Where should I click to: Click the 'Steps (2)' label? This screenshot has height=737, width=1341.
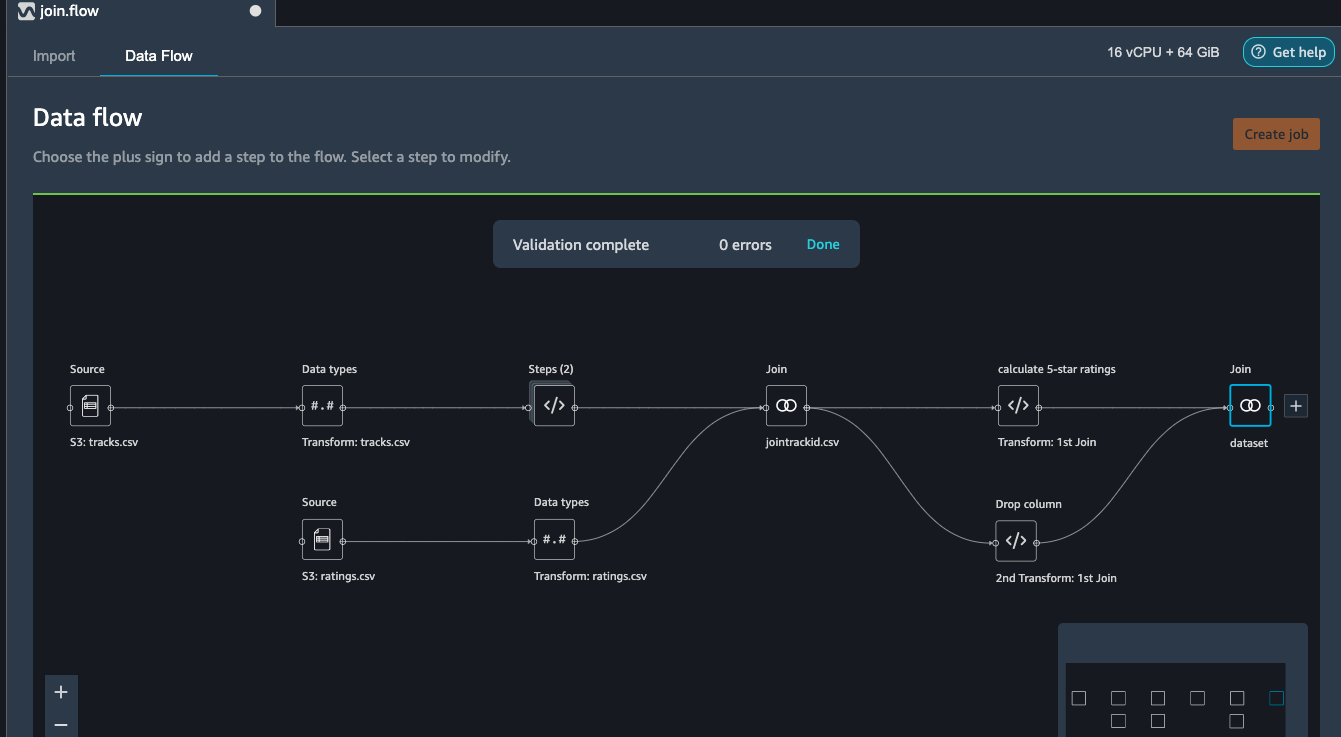(x=550, y=369)
